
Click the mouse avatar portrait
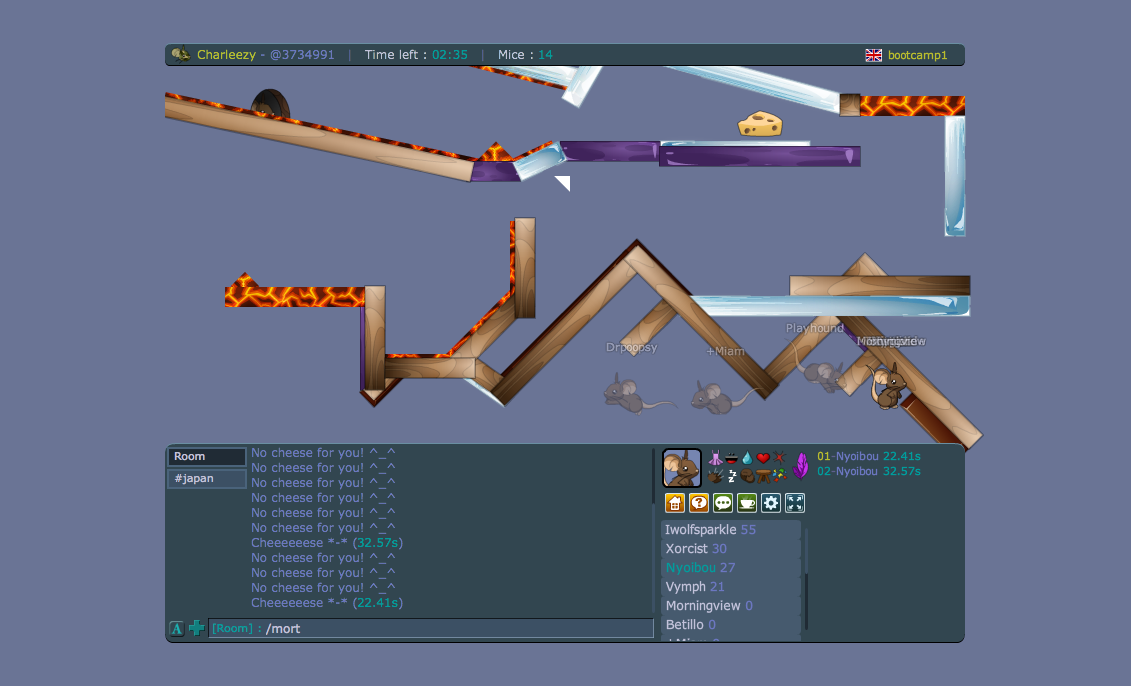[x=682, y=468]
